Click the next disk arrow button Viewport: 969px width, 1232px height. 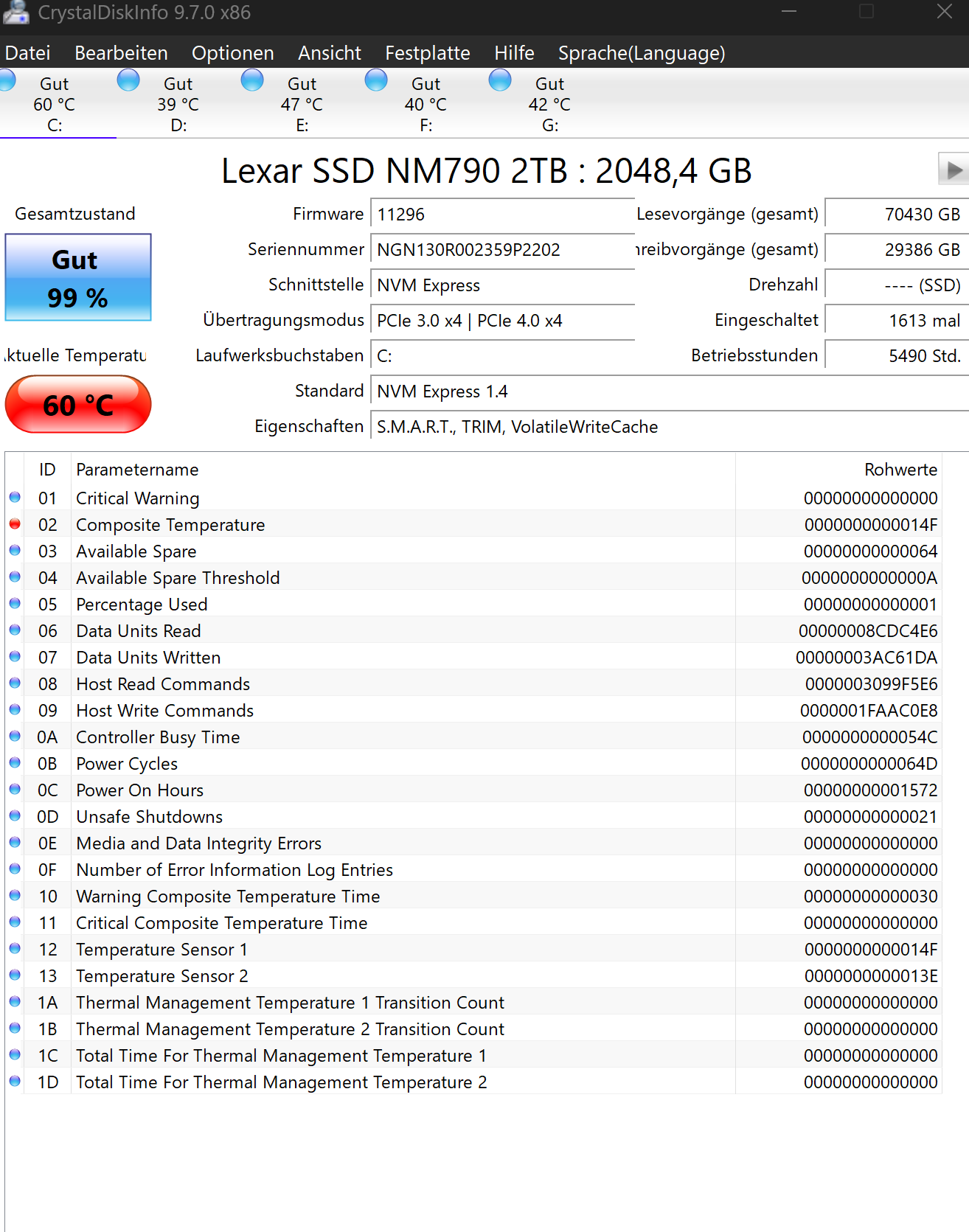pyautogui.click(x=953, y=170)
